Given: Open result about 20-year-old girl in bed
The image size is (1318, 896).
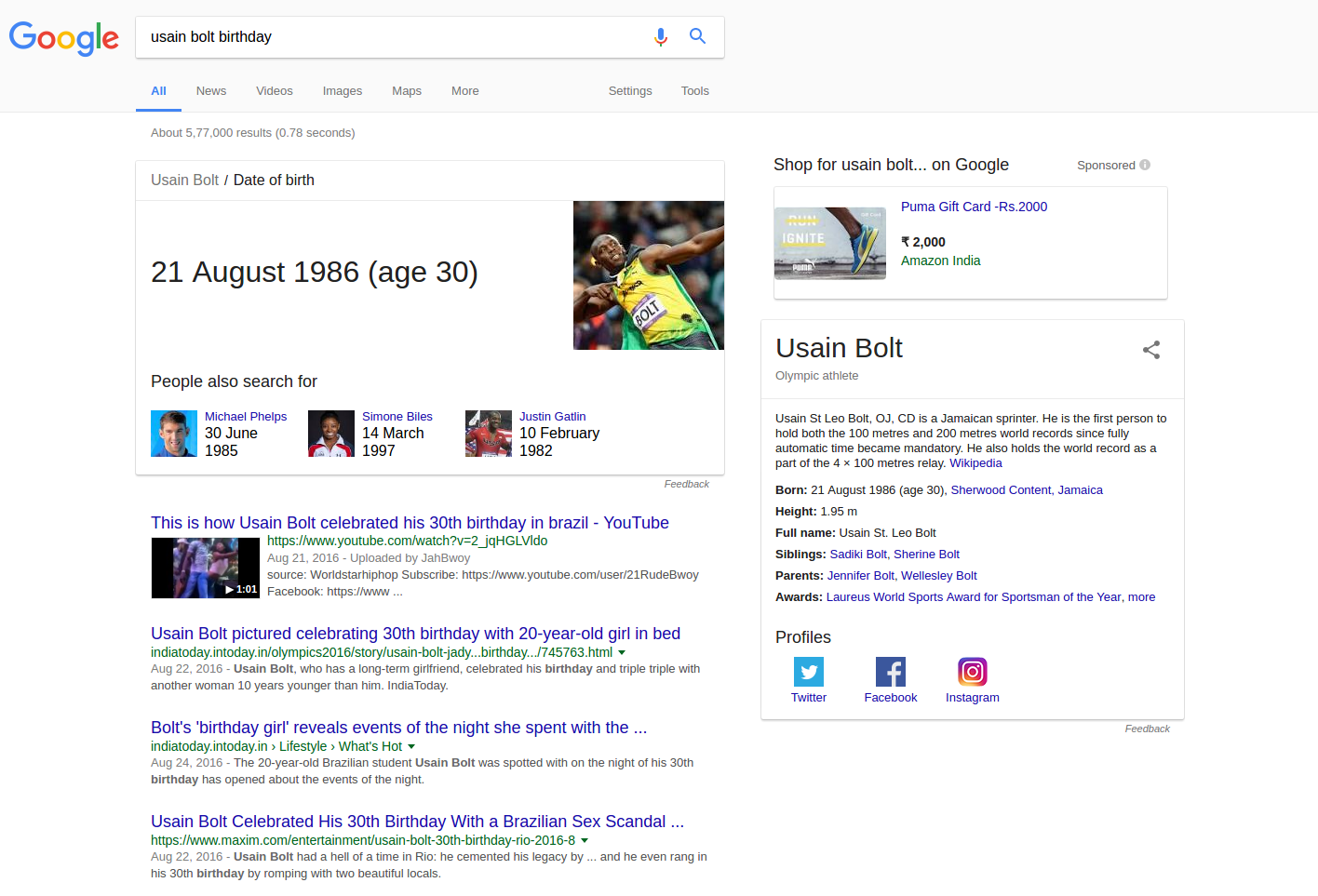Looking at the screenshot, I should [x=415, y=634].
